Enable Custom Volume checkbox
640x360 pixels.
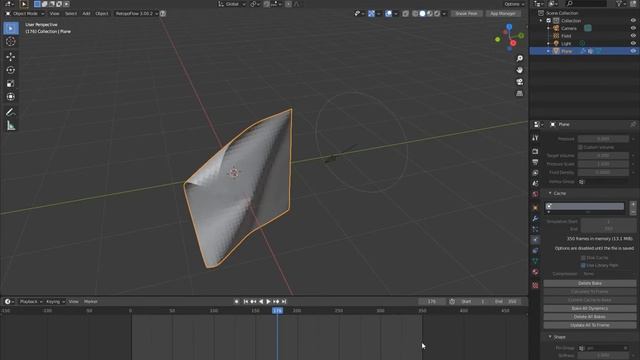[580, 147]
